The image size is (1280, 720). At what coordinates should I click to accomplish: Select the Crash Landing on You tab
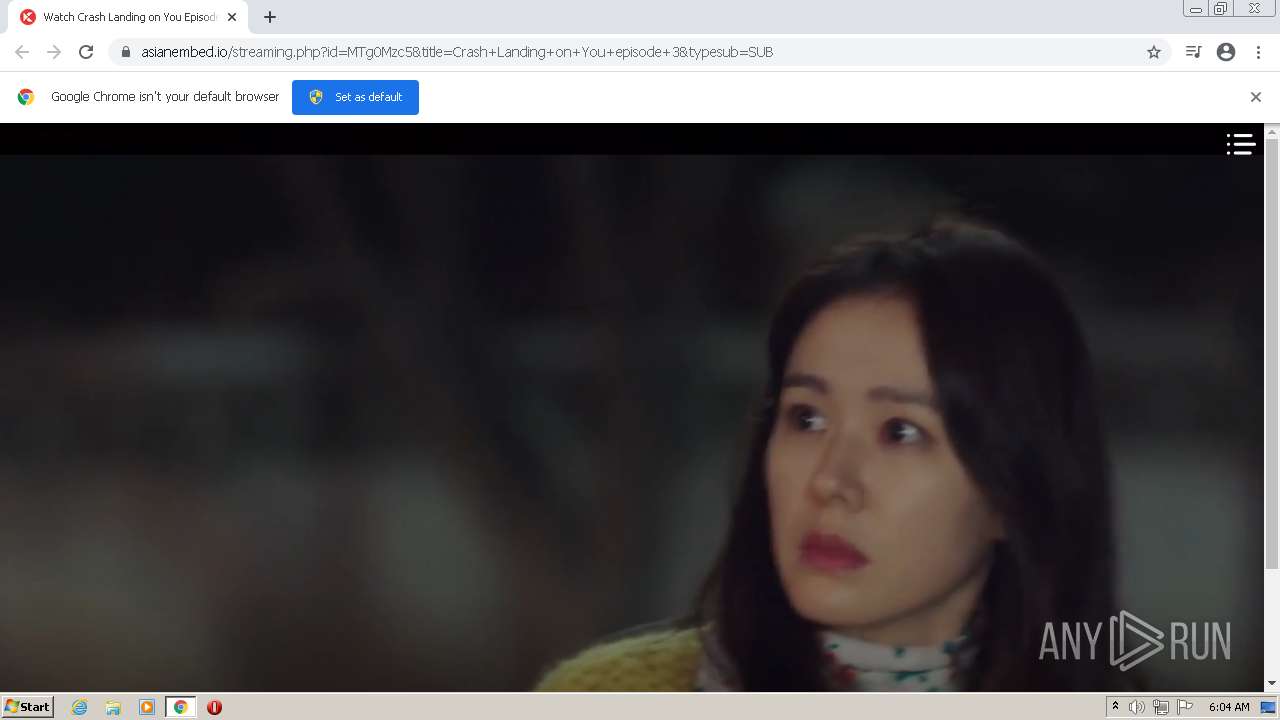128,17
